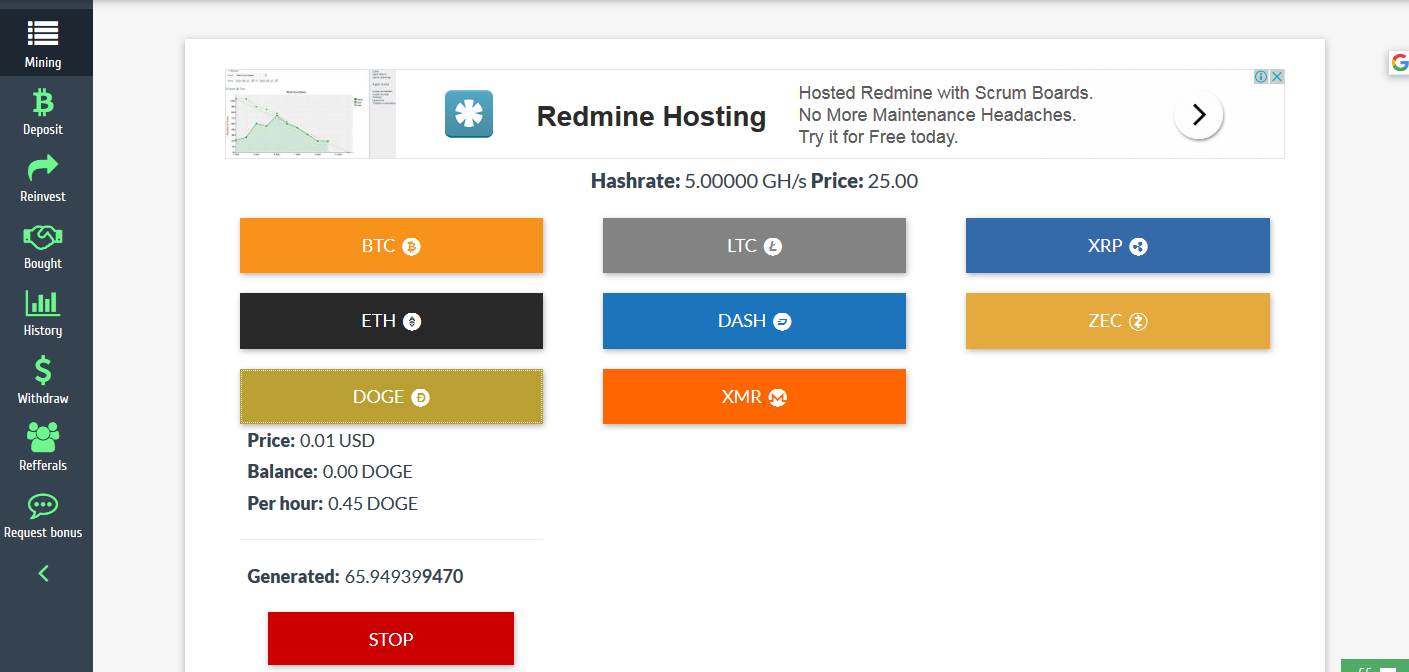
Task: Open ad info icon
Action: (1262, 77)
